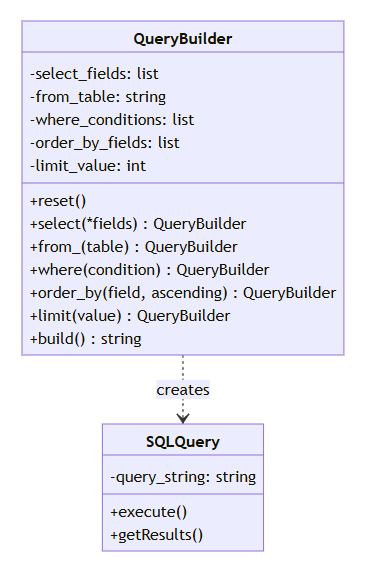Select the +order_by(field, ascending) method
366x571 pixels.
pos(183,293)
